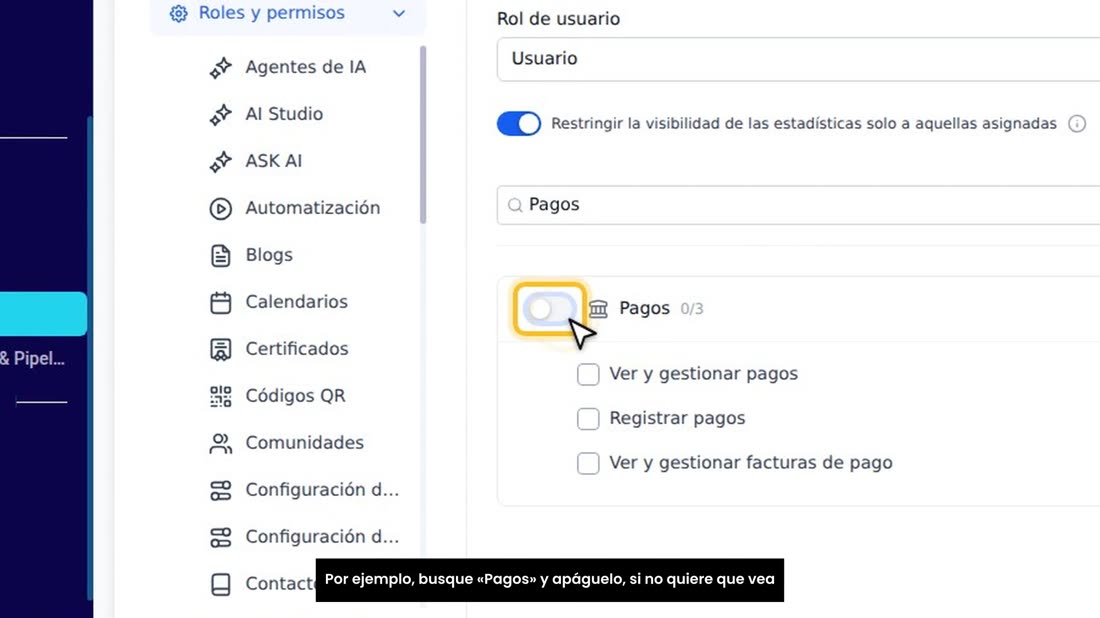The image size is (1100, 618).
Task: Click the Agentes de IA sparkle icon
Action: 220,68
